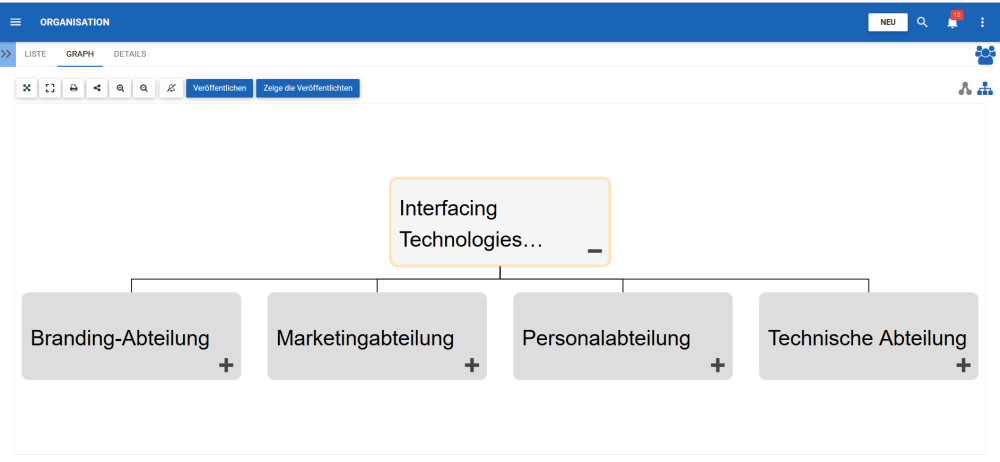Toggle fullscreen mode for the graph
Screen dimensions: 1000x462
(x=50, y=88)
